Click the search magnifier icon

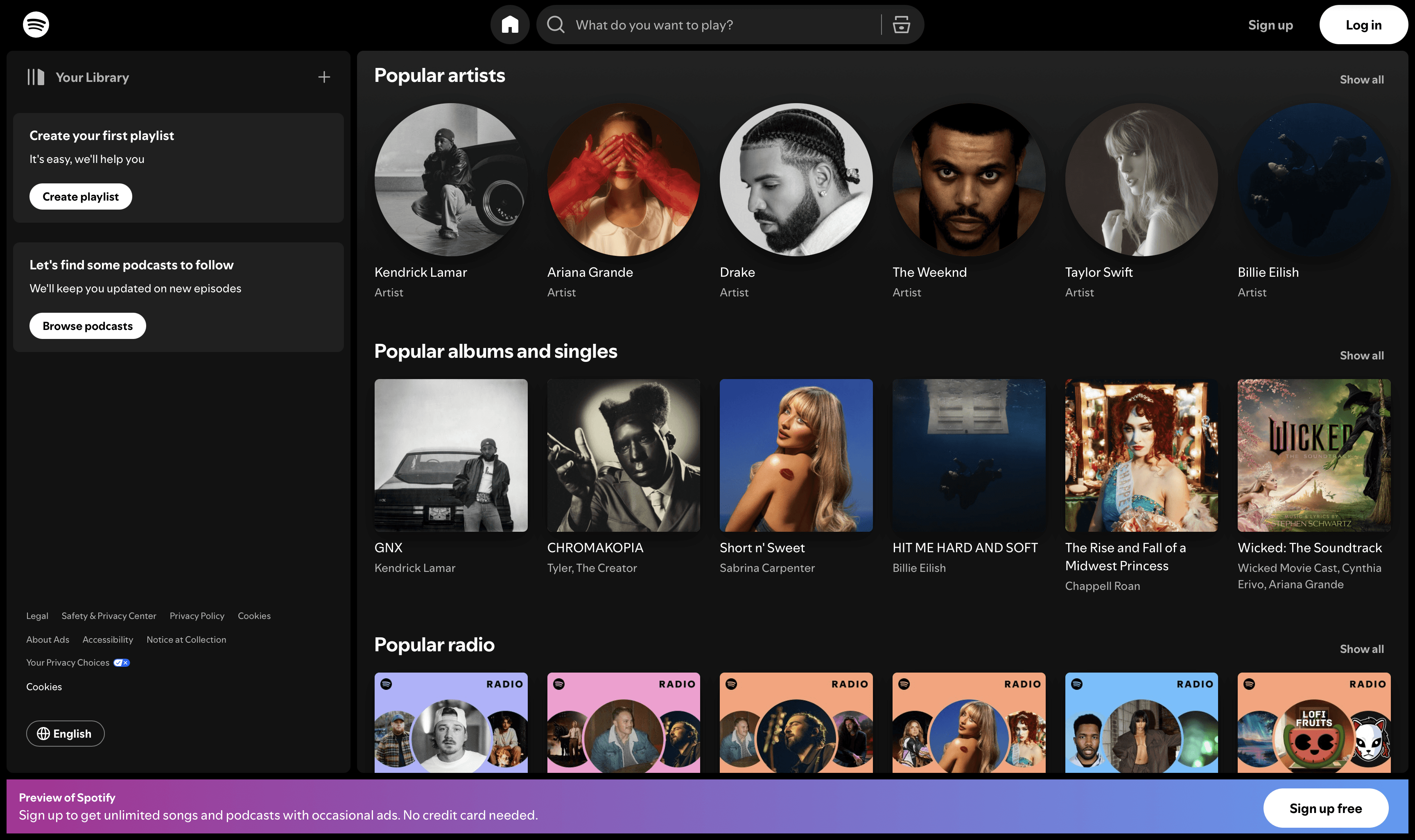pos(555,25)
